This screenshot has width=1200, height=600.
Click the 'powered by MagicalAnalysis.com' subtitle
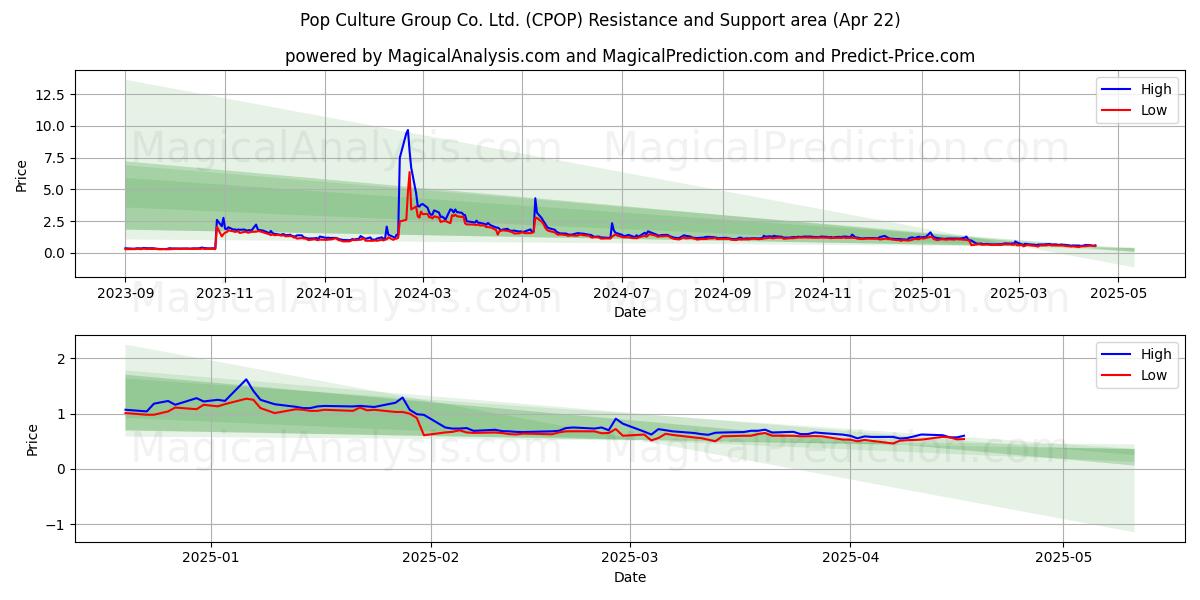tap(630, 56)
